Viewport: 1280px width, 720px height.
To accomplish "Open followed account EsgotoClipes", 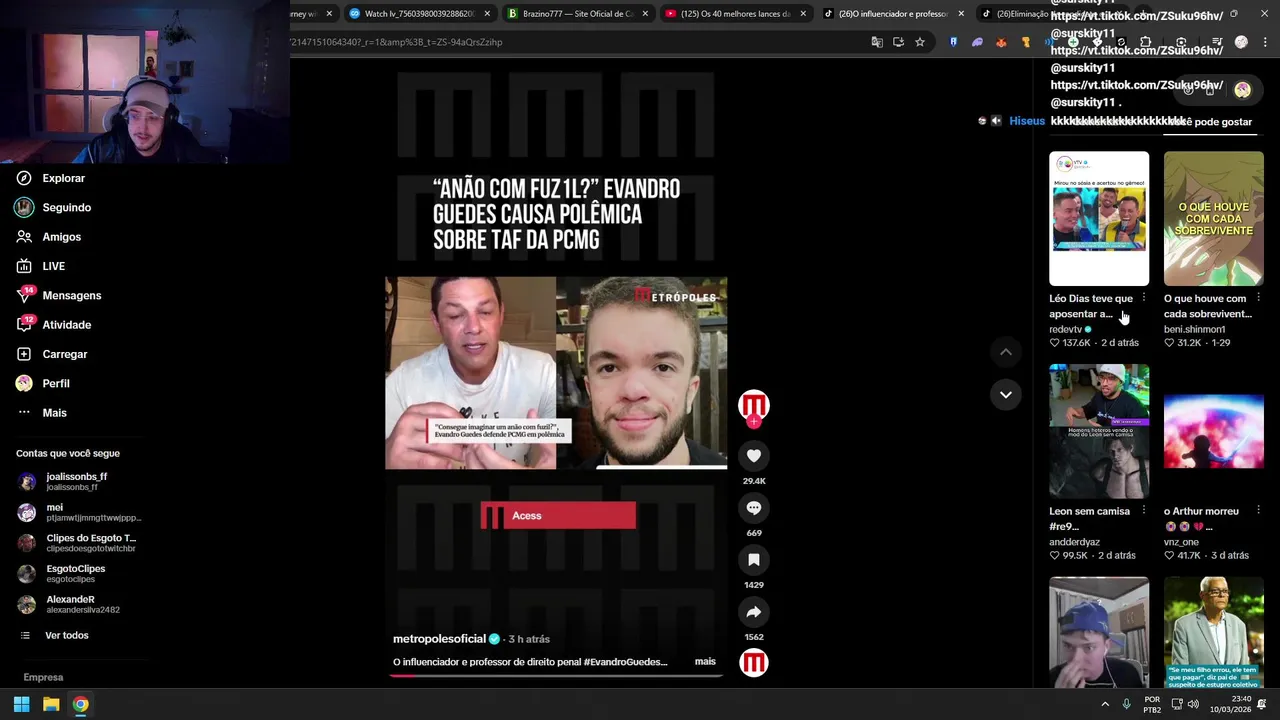I will pyautogui.click(x=75, y=574).
